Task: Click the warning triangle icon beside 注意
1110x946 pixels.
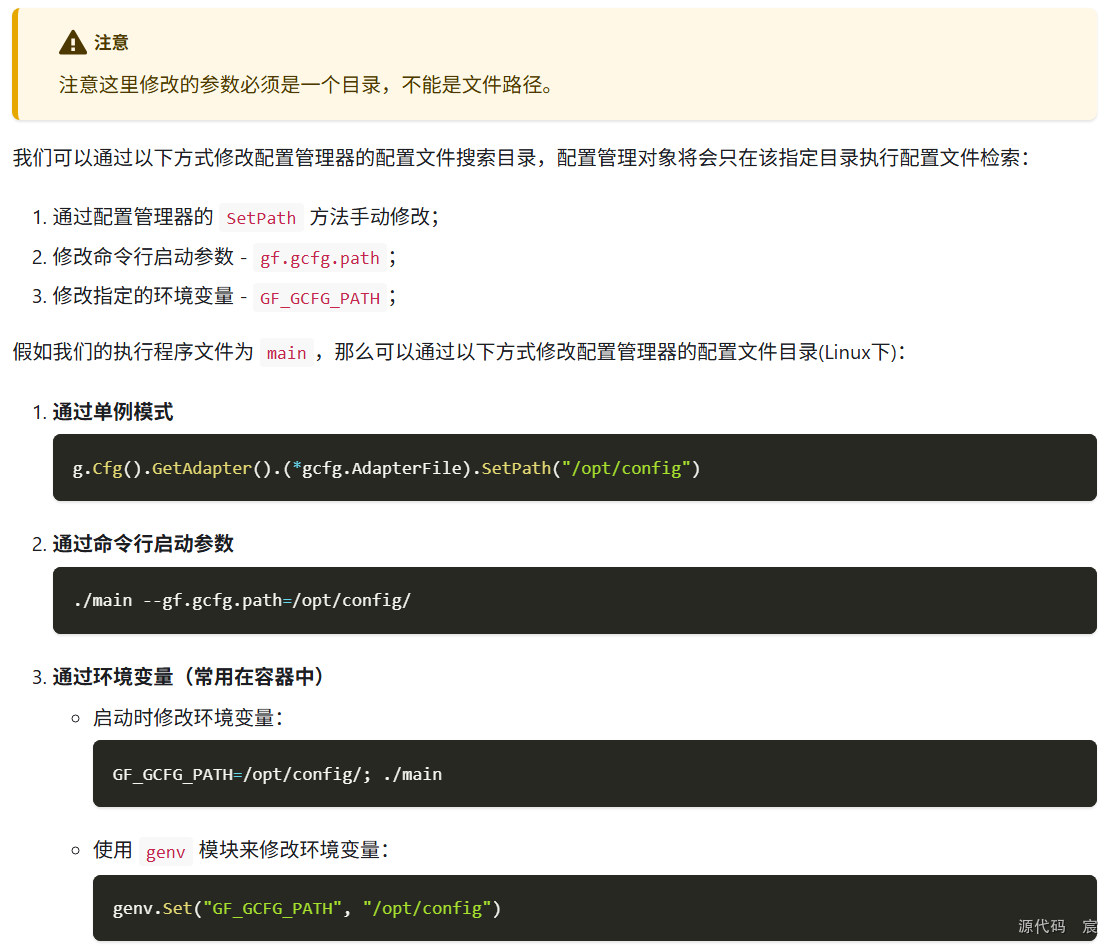Action: [x=73, y=42]
